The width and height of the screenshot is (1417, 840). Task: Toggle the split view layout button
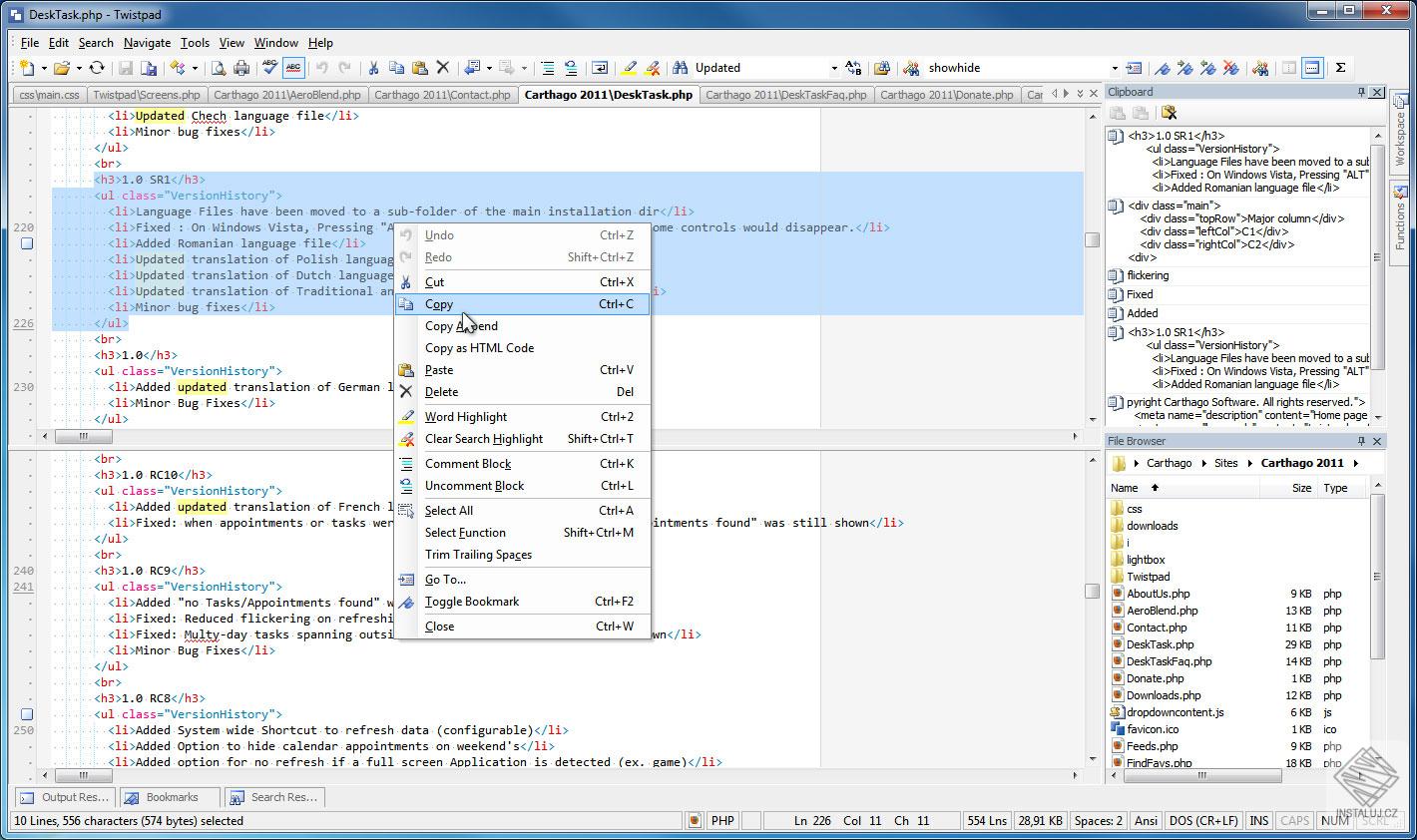pos(1312,68)
